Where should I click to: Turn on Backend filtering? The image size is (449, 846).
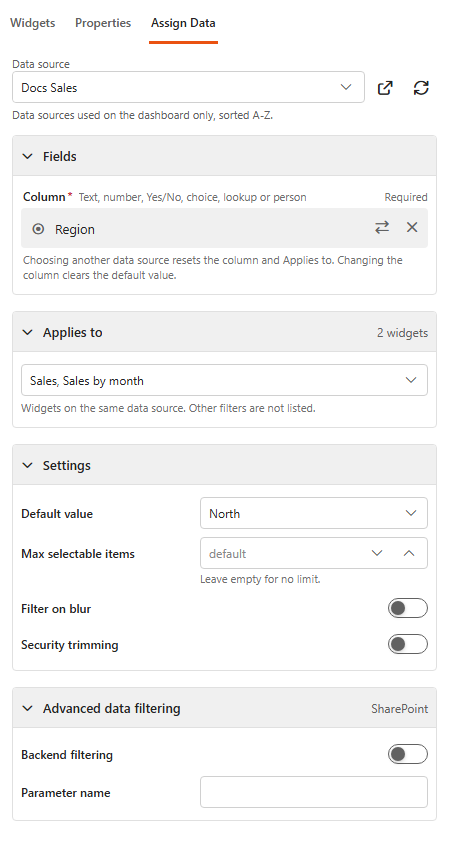click(x=407, y=754)
